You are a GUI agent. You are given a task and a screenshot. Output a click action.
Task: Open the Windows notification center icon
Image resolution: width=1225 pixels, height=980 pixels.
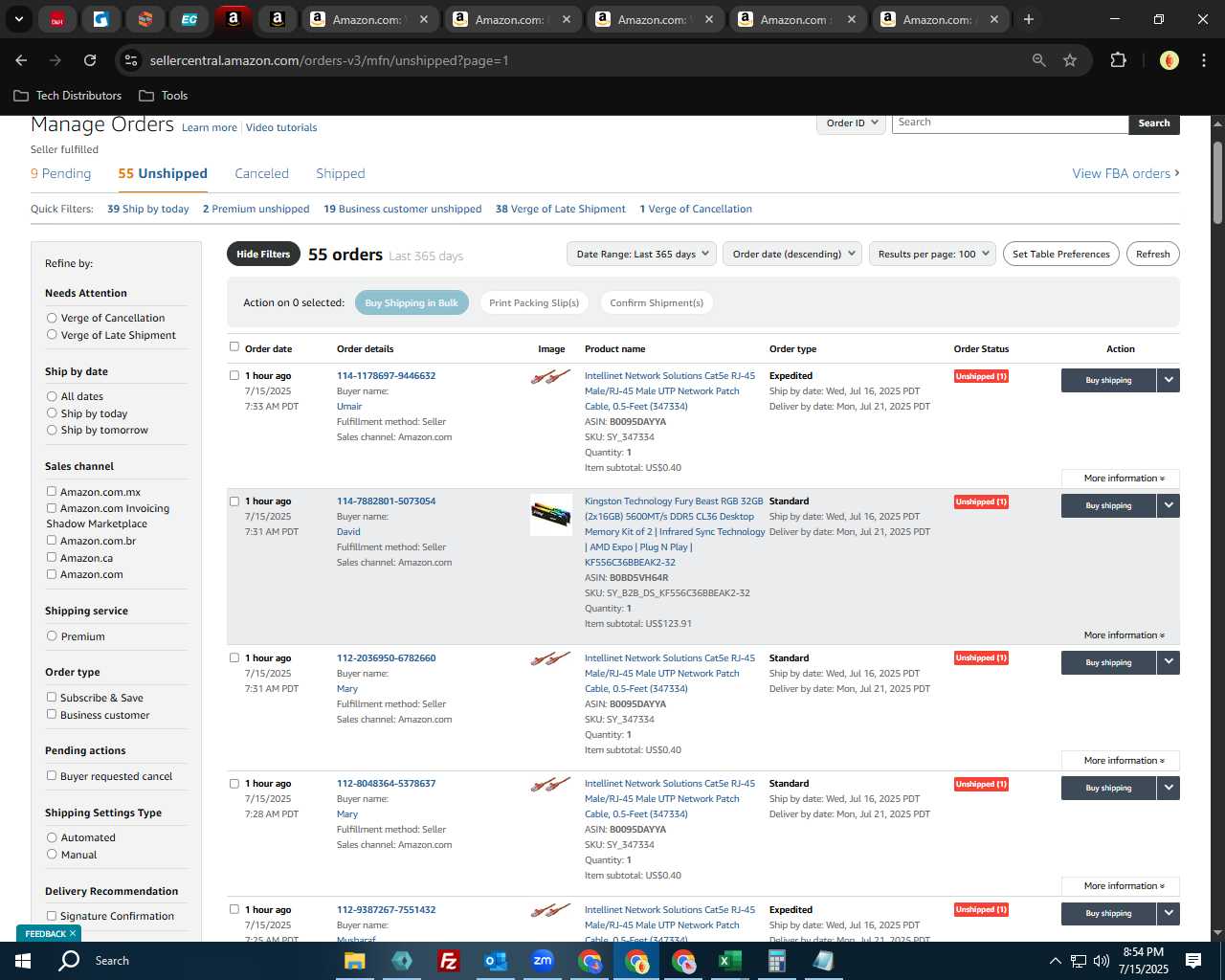coord(1193,961)
